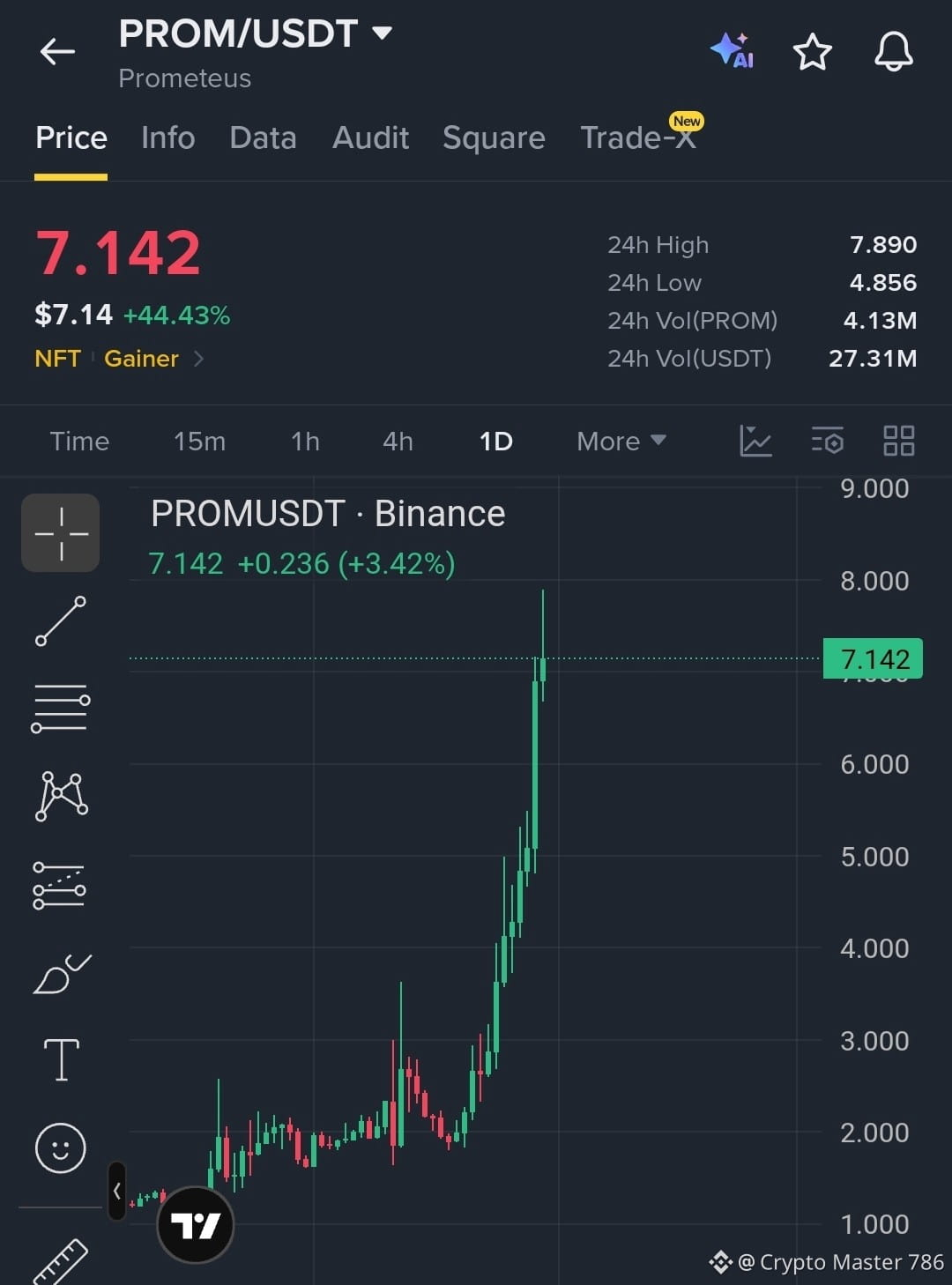Open the Trade-X tab
952x1285 pixels.
click(638, 137)
